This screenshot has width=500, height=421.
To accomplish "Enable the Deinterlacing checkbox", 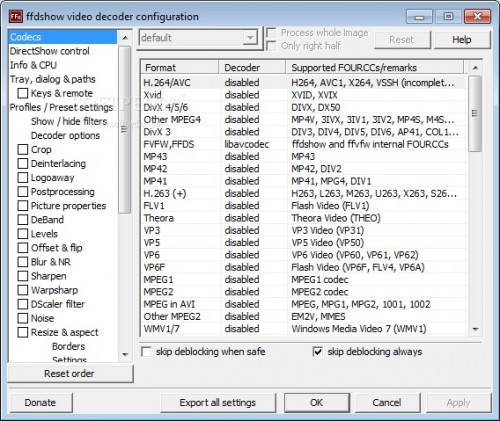I will point(23,163).
